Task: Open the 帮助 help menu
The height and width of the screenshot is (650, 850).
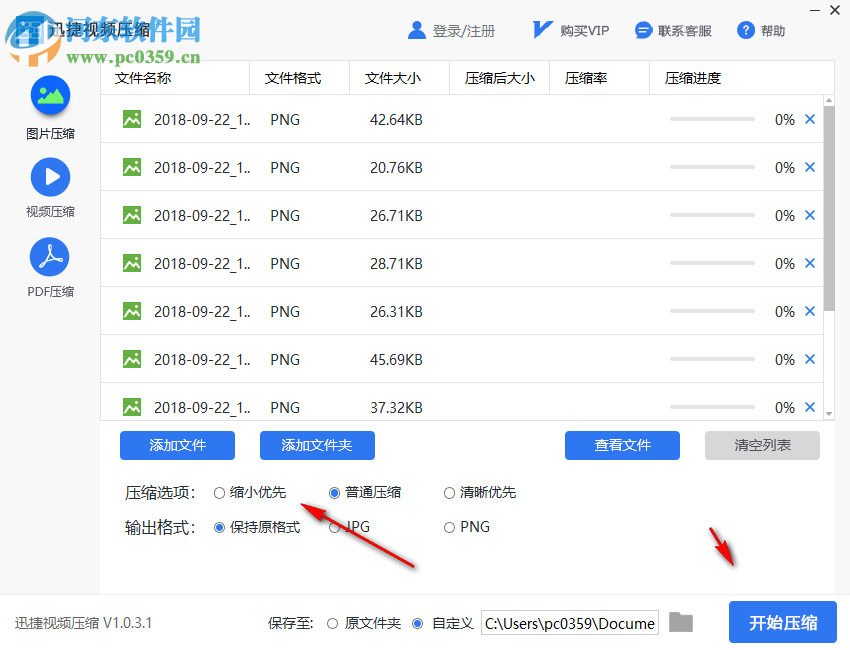Action: (x=761, y=30)
